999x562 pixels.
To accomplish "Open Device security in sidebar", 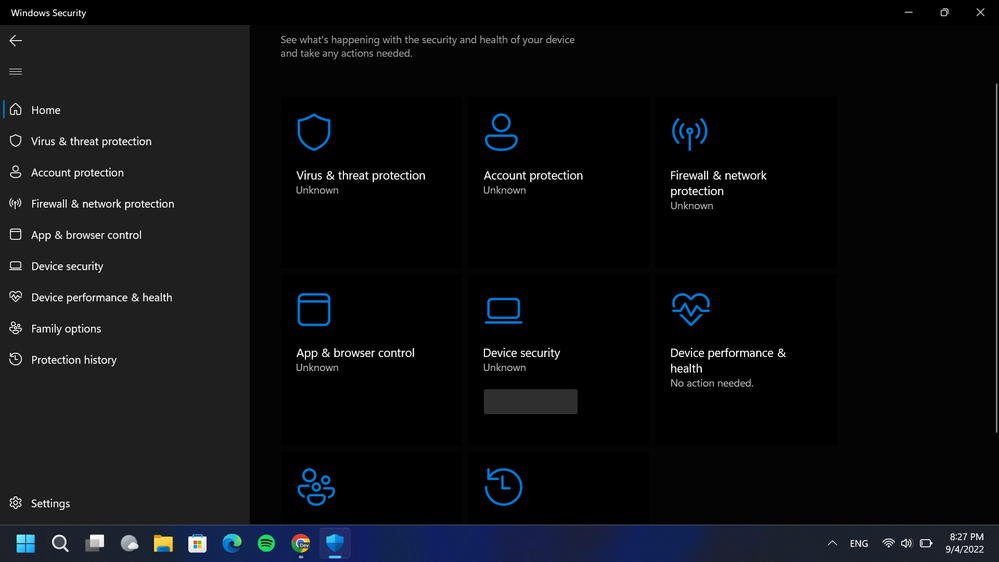I will point(125,266).
